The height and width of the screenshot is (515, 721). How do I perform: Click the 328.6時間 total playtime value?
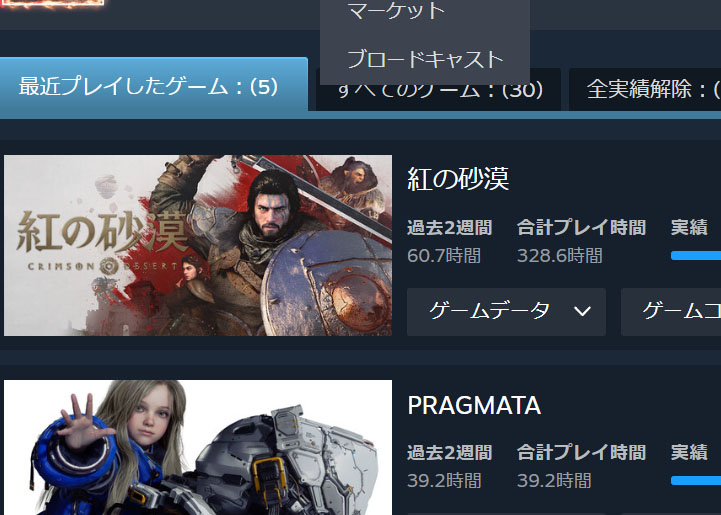pyautogui.click(x=560, y=256)
